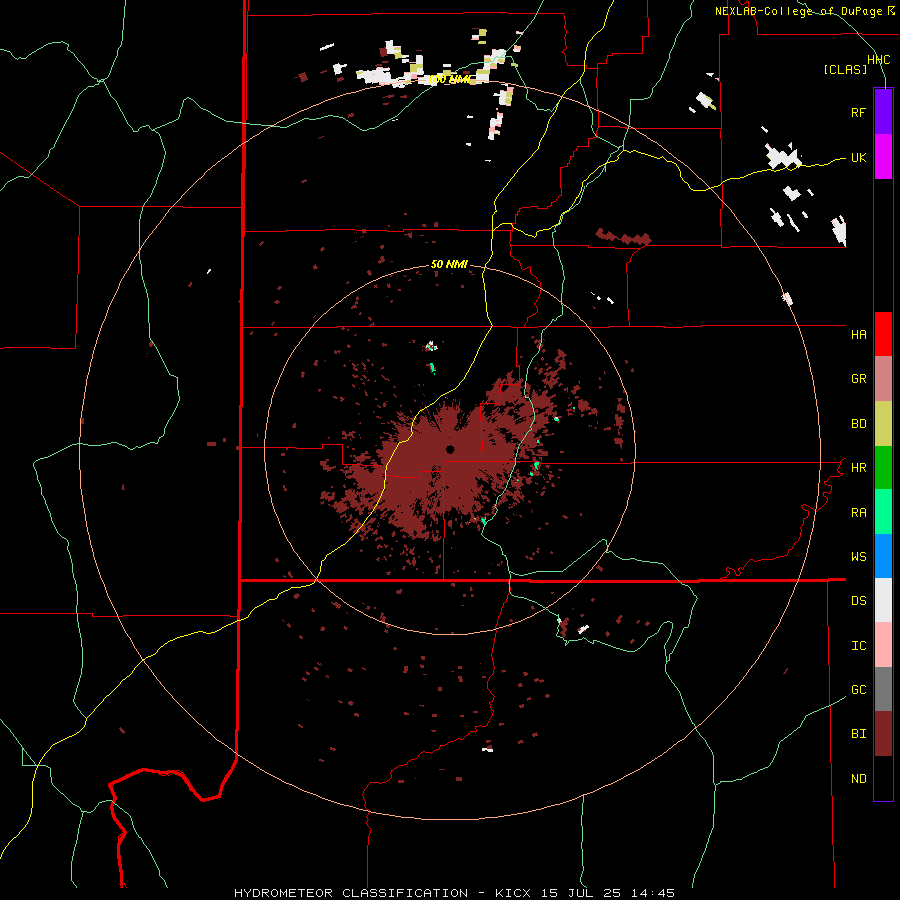Click the BI brown legend swatch

(883, 734)
